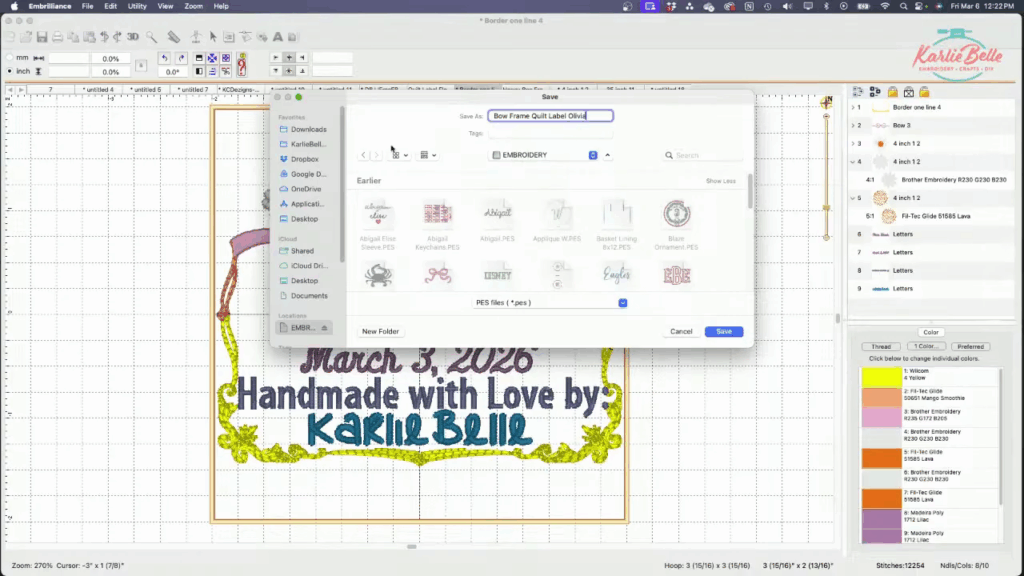Click the align right icon
This screenshot has width=1024, height=576.
click(302, 57)
